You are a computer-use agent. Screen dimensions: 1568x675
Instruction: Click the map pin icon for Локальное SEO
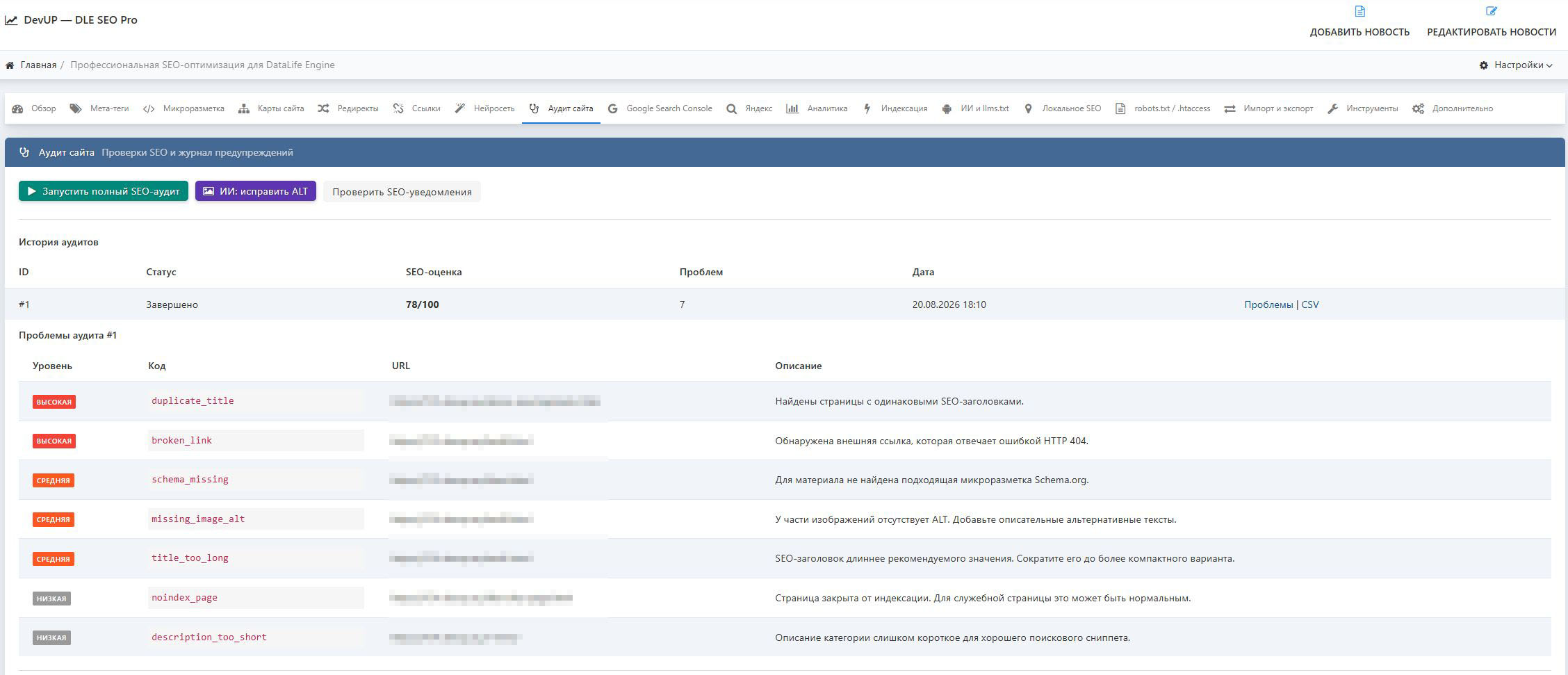(1028, 109)
